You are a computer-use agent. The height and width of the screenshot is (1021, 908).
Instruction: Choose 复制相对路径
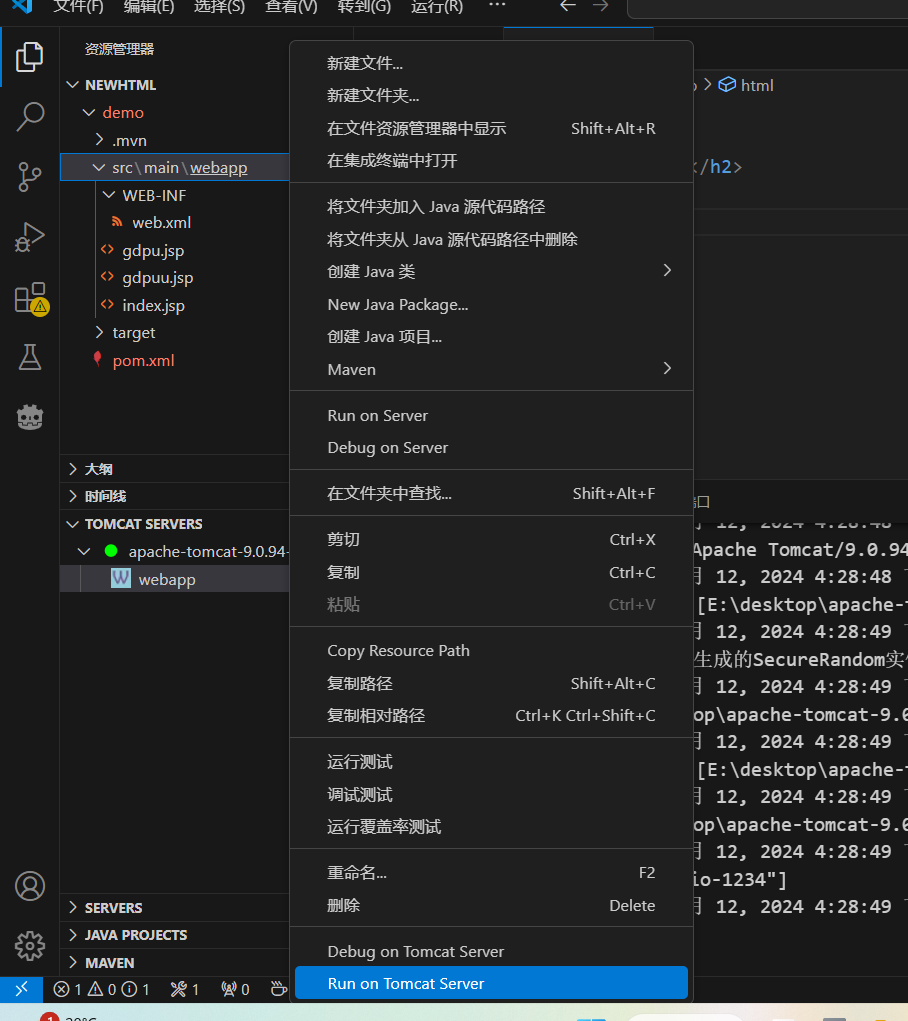tap(491, 716)
